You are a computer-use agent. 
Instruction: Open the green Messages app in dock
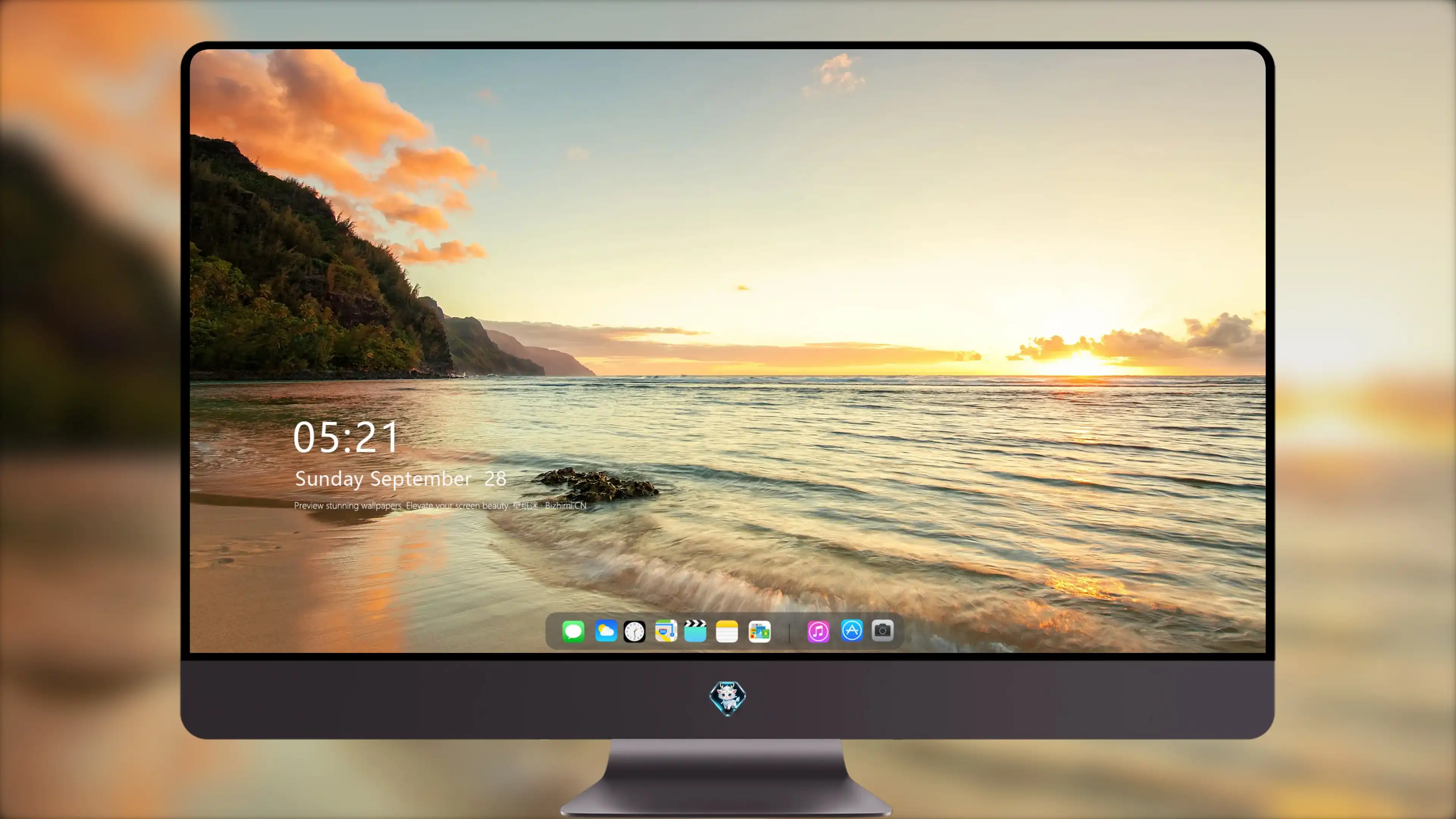pyautogui.click(x=573, y=631)
